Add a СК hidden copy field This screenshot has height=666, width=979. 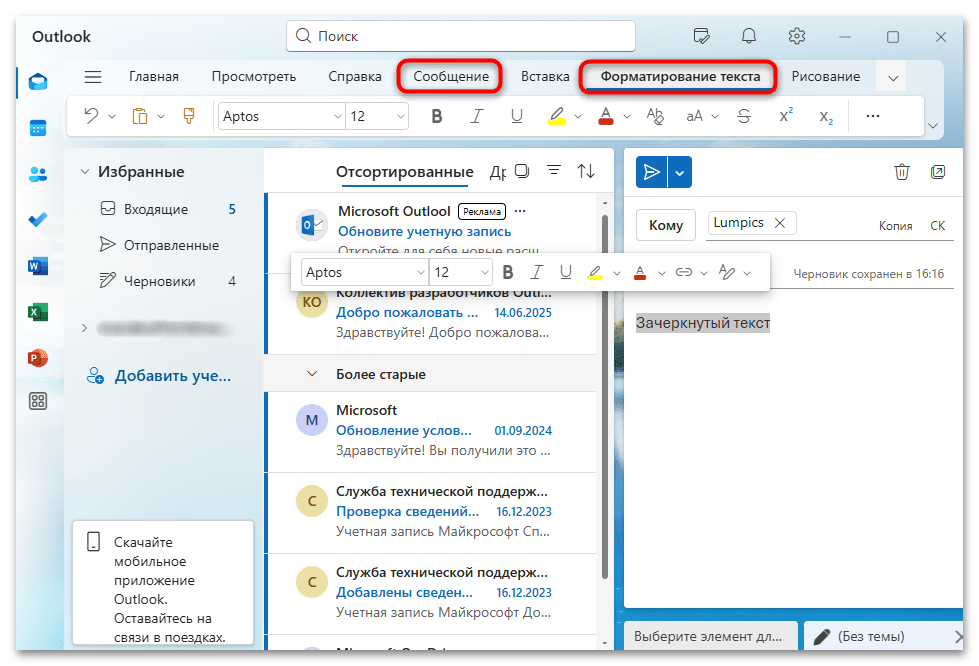(937, 226)
